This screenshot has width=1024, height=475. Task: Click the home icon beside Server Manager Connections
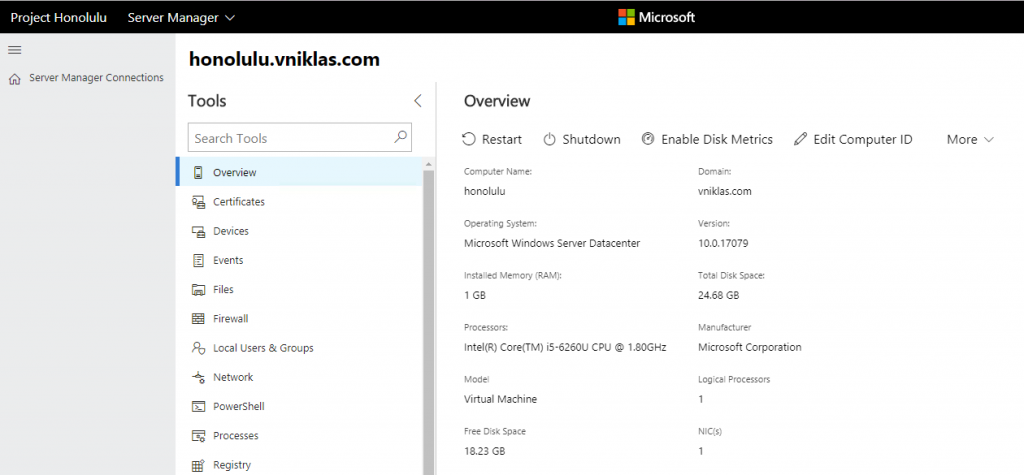[14, 79]
